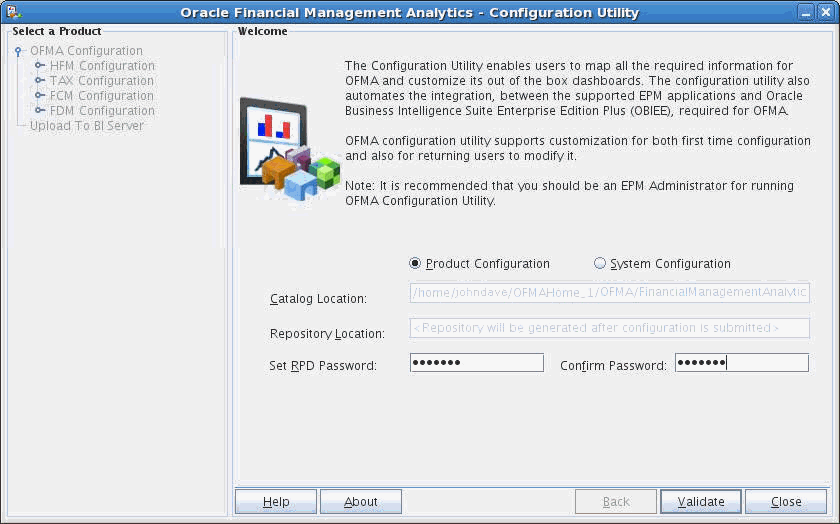This screenshot has height=524, width=840.
Task: Expand the HFM Configuration node handle
Action: (40, 65)
